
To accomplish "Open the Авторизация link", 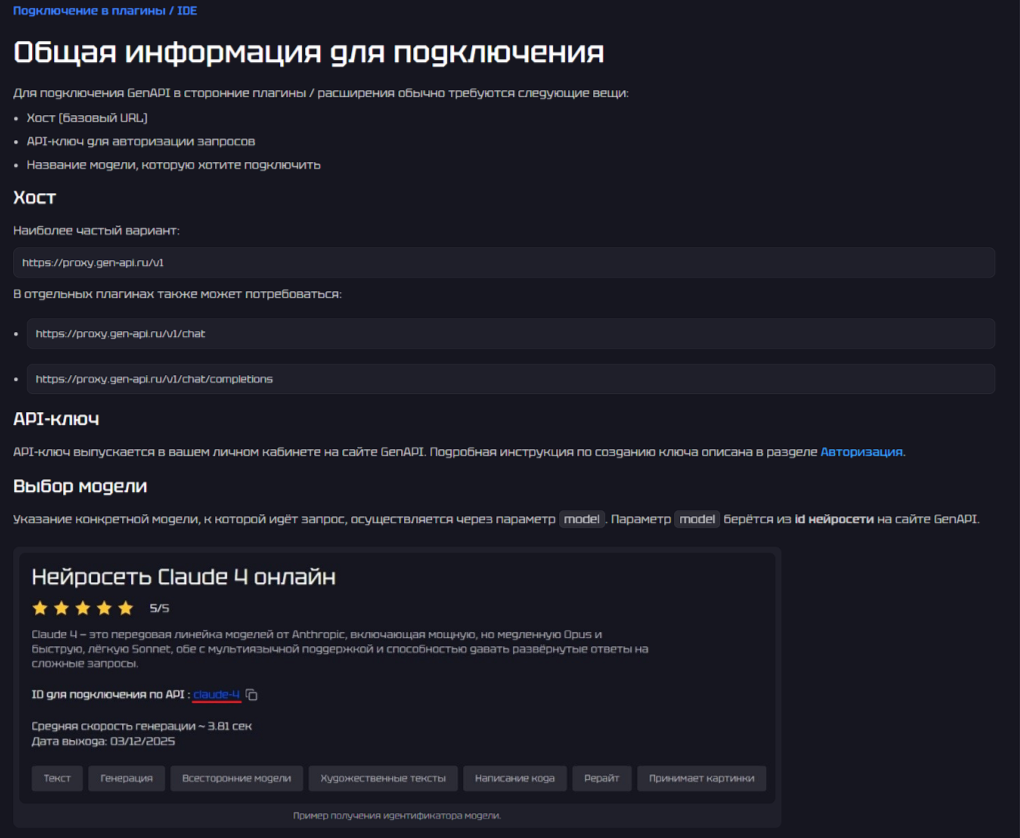I will pyautogui.click(x=861, y=452).
